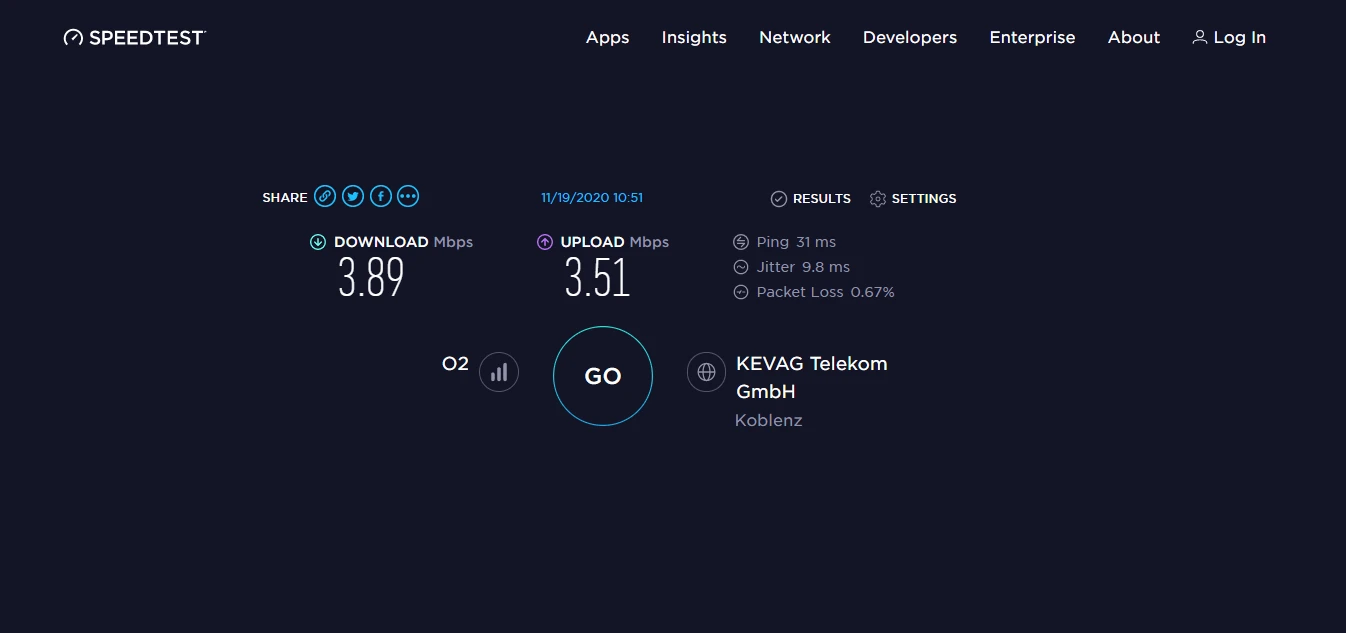Click the signal bars icon next to O2
Viewport: 1346px width, 633px height.
tap(499, 372)
